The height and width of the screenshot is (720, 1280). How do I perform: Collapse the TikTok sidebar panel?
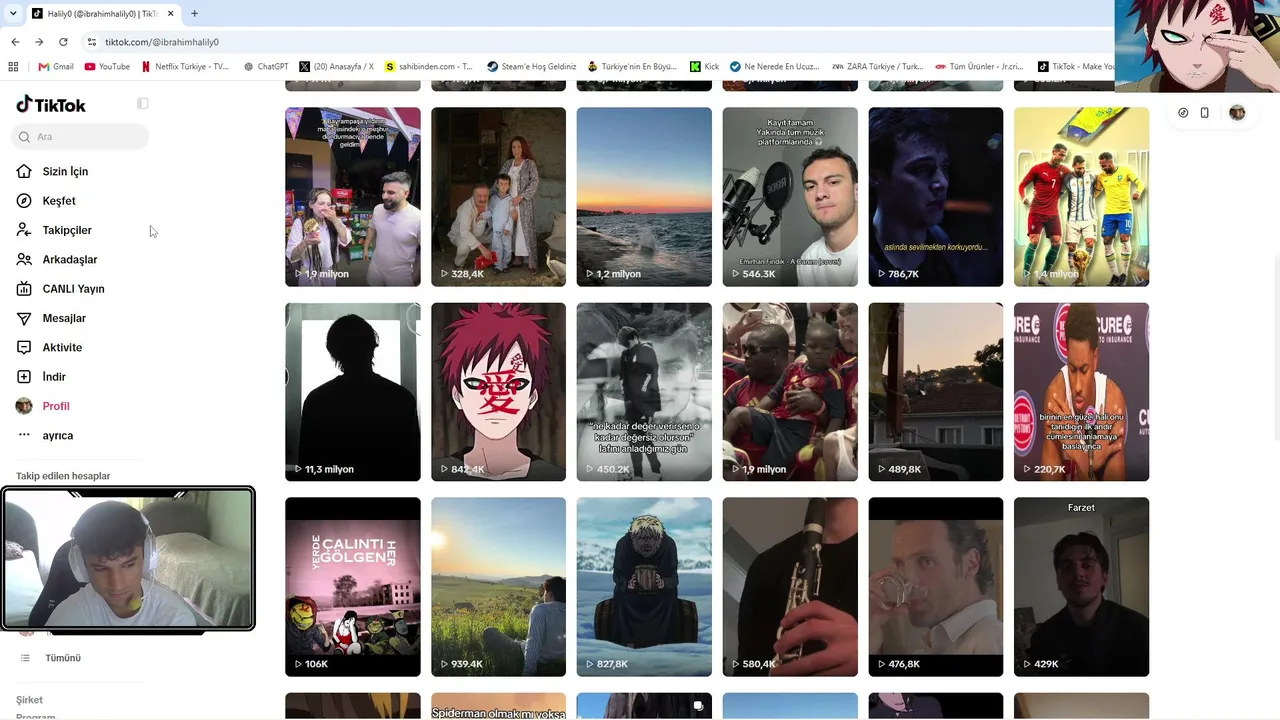tap(143, 104)
